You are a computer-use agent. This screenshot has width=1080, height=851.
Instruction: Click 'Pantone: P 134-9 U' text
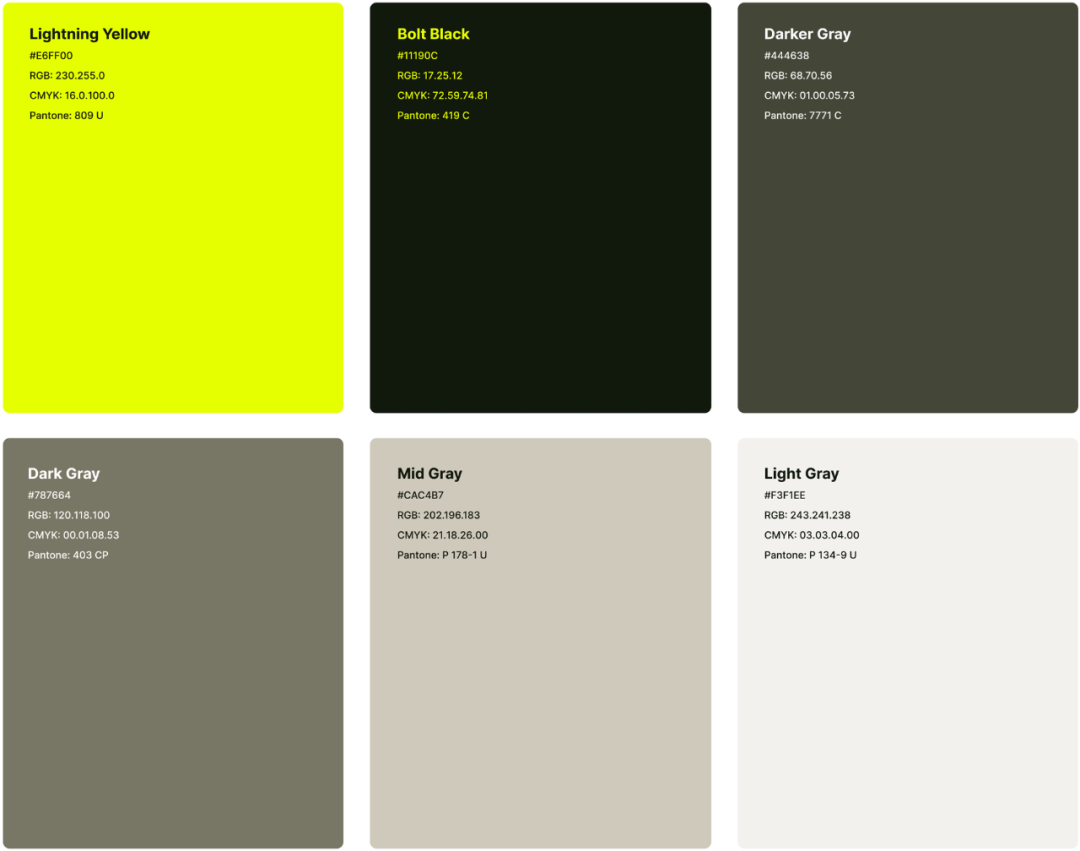[x=810, y=555]
